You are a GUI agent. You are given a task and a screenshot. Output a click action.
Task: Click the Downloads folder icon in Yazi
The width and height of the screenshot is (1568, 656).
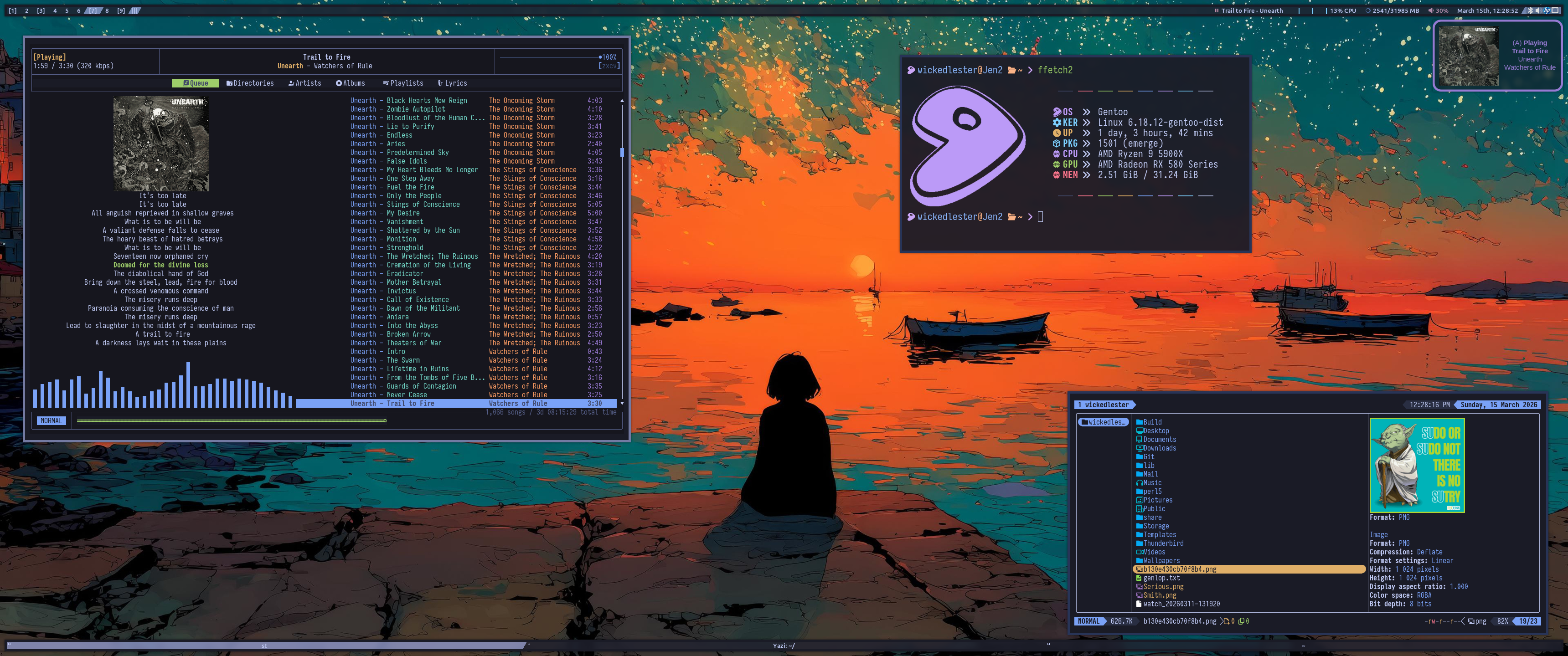[x=1139, y=448]
